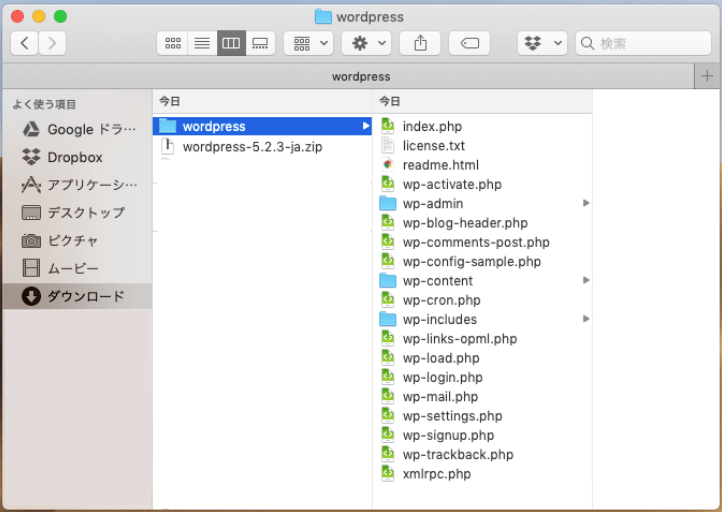Select wp-login.php file

pos(482,378)
